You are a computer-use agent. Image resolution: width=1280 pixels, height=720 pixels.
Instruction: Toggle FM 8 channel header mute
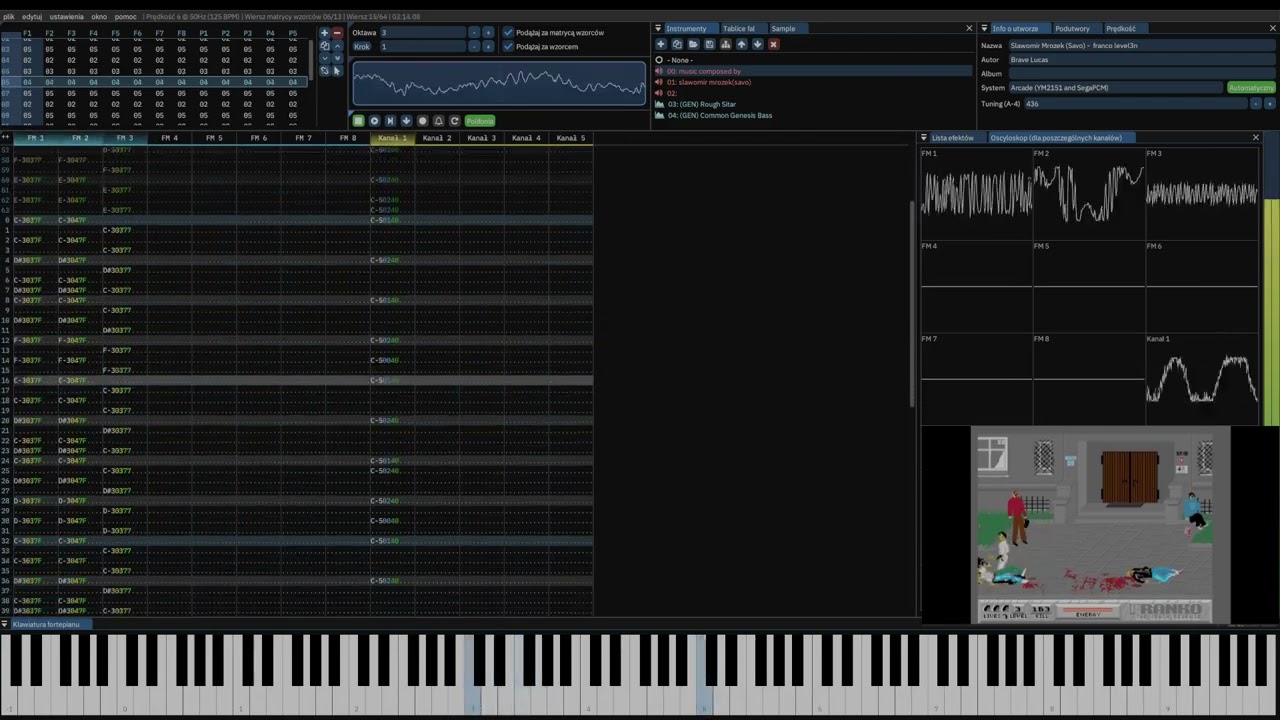click(347, 138)
